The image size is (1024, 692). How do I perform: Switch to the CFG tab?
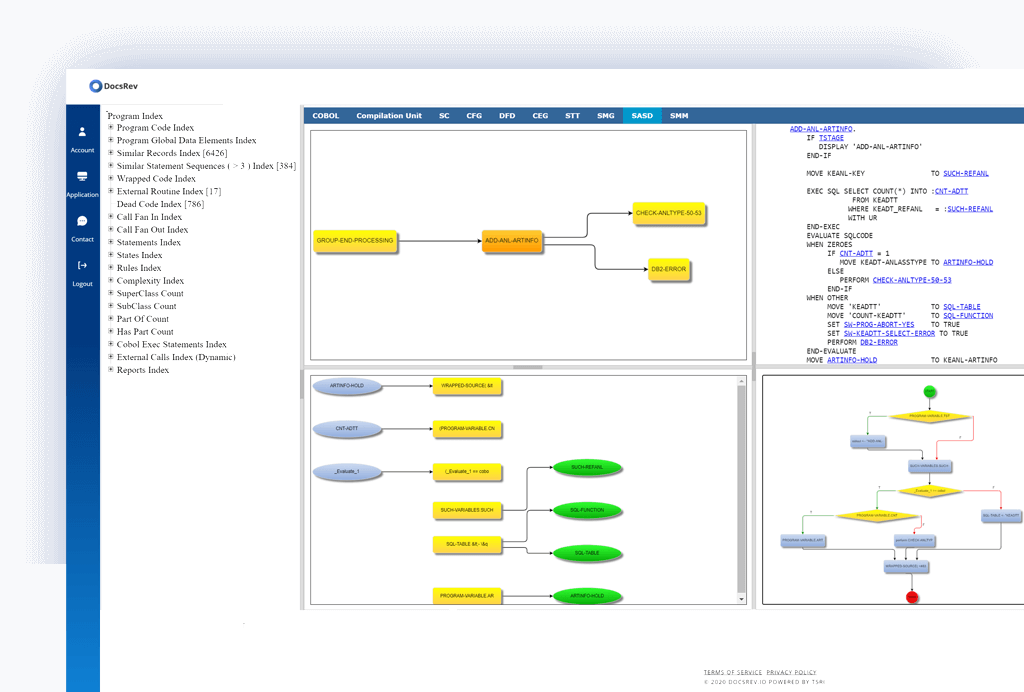tap(474, 116)
